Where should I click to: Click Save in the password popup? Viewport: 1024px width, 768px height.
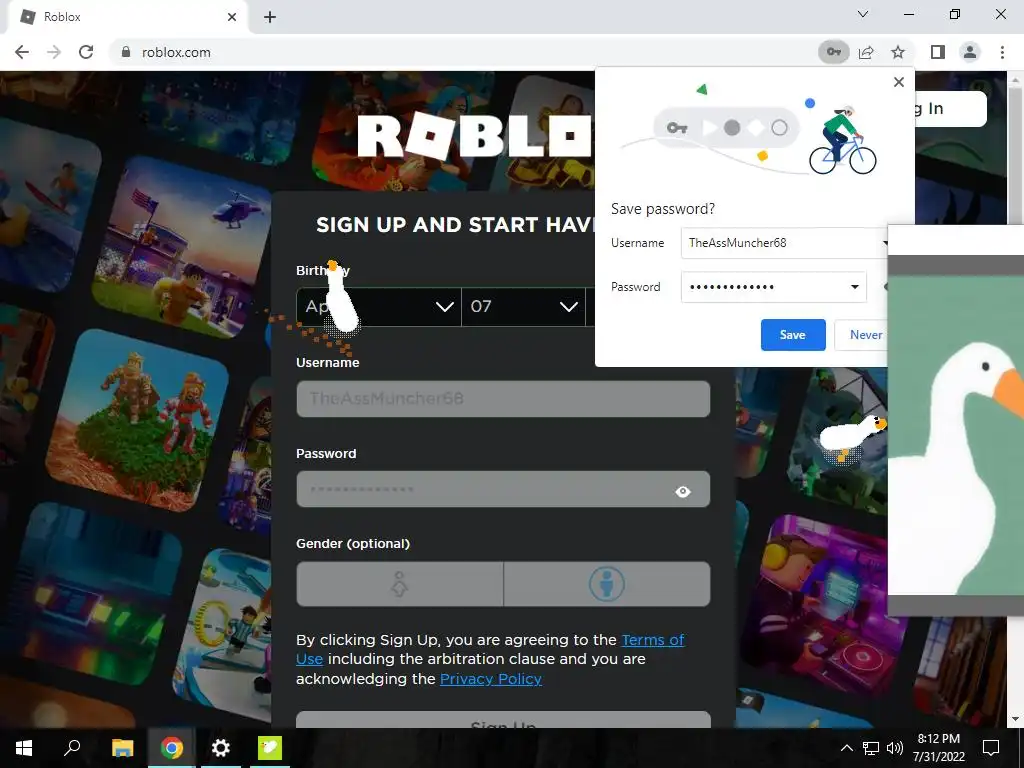click(793, 334)
